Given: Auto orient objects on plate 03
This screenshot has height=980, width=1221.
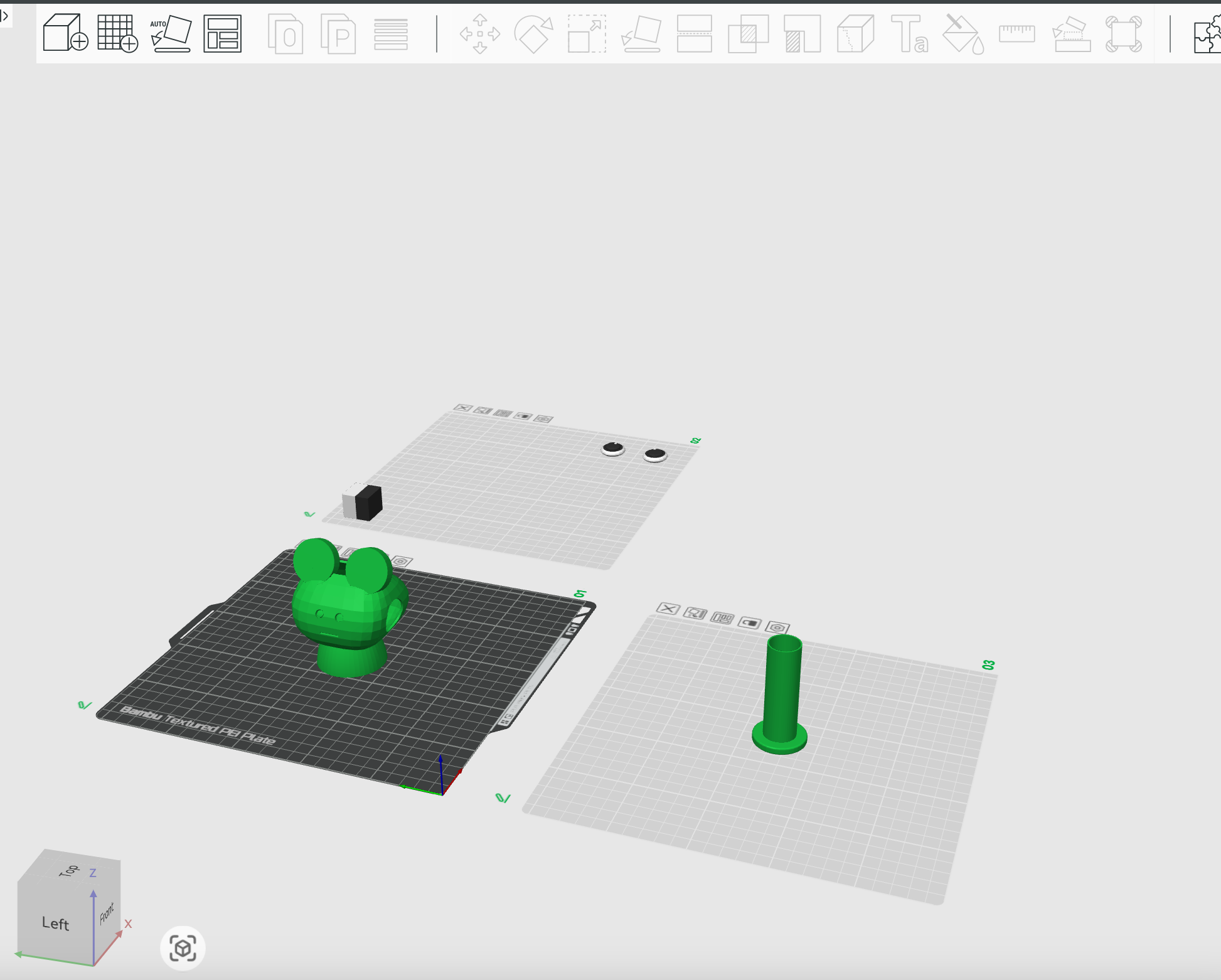Looking at the screenshot, I should tap(695, 613).
